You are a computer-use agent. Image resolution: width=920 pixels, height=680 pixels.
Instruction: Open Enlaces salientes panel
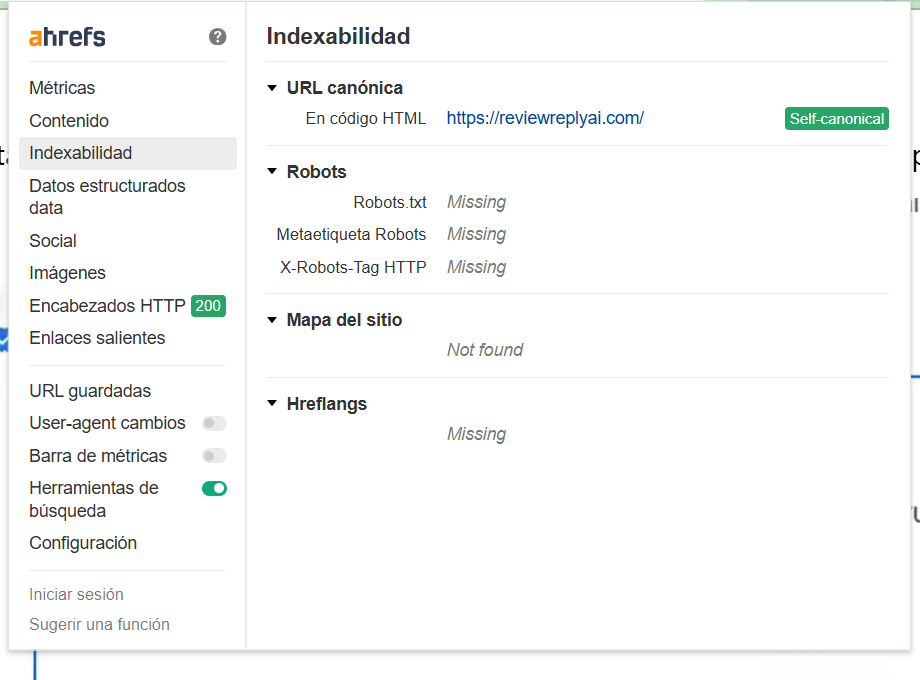click(97, 338)
